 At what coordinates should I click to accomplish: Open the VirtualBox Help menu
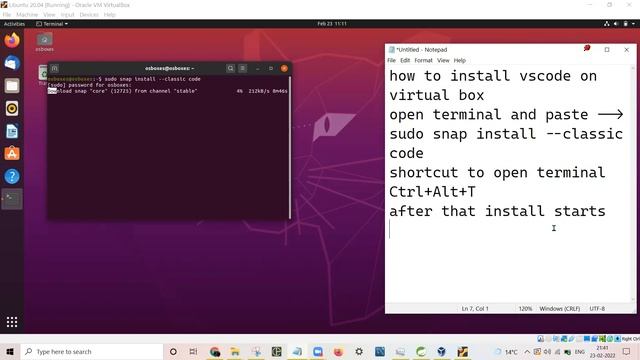pyautogui.click(x=109, y=15)
